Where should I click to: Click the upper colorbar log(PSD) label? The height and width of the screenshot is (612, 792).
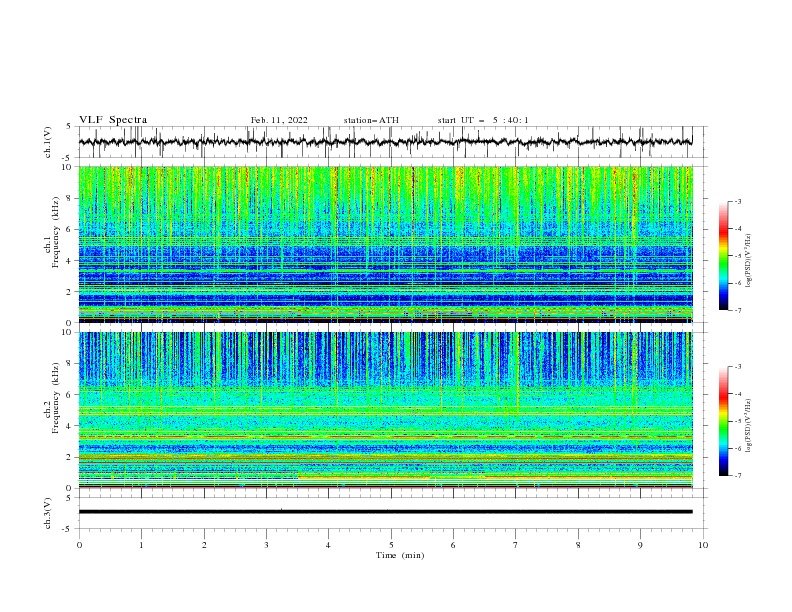(x=749, y=261)
